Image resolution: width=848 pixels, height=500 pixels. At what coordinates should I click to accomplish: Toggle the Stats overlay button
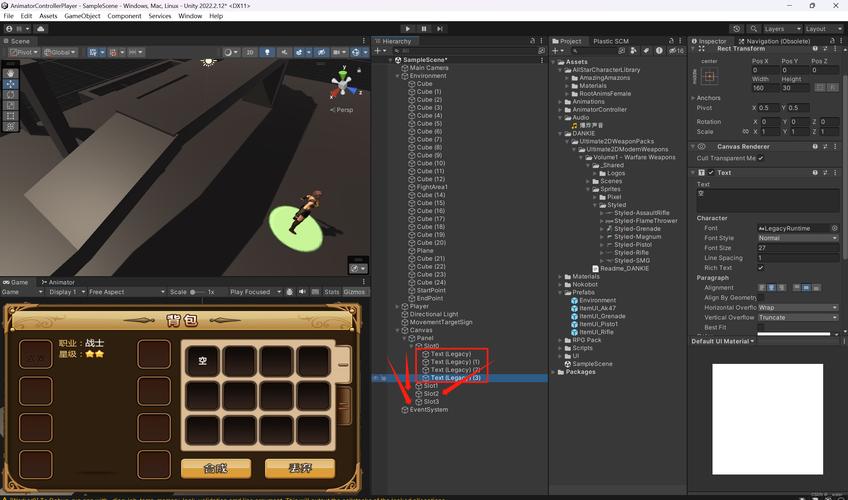point(332,292)
